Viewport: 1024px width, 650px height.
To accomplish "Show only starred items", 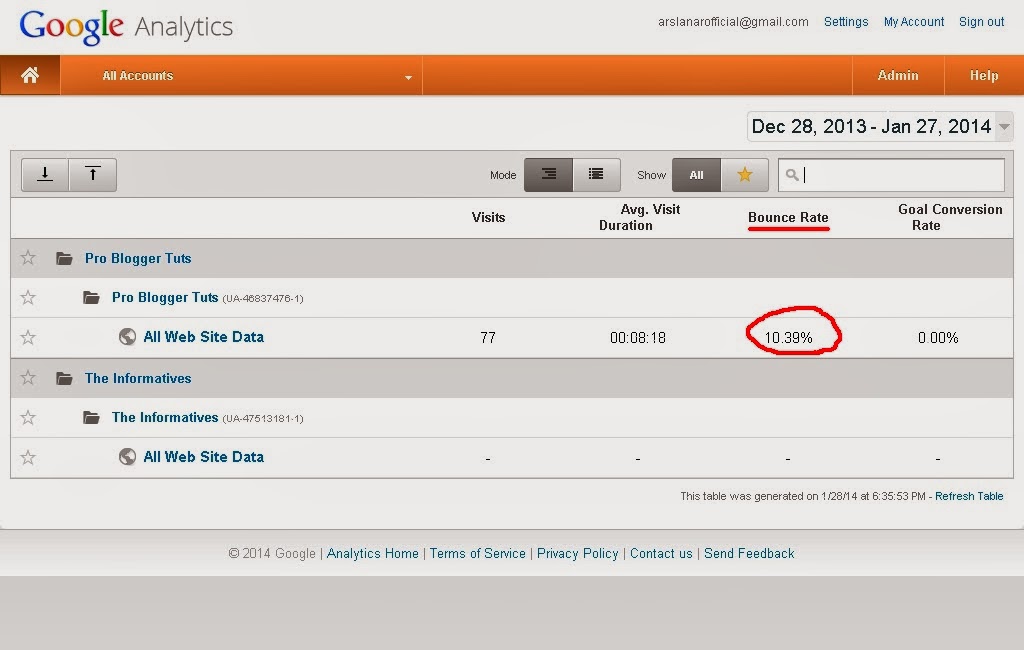I will tap(744, 174).
